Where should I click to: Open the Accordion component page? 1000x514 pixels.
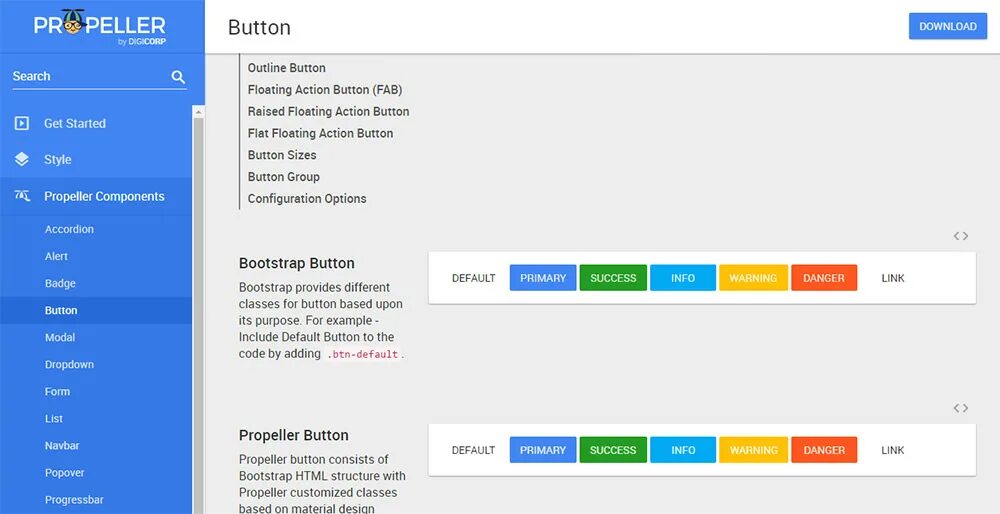pyautogui.click(x=69, y=229)
